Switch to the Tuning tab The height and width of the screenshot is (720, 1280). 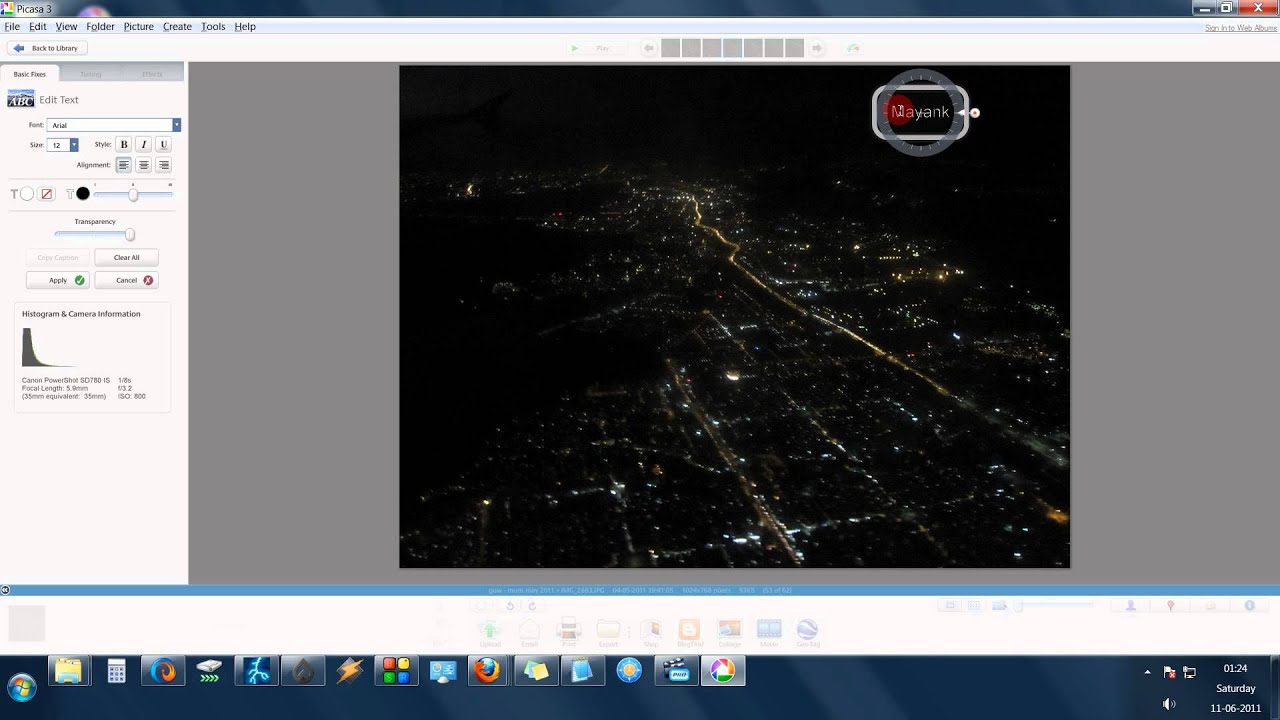coord(91,73)
